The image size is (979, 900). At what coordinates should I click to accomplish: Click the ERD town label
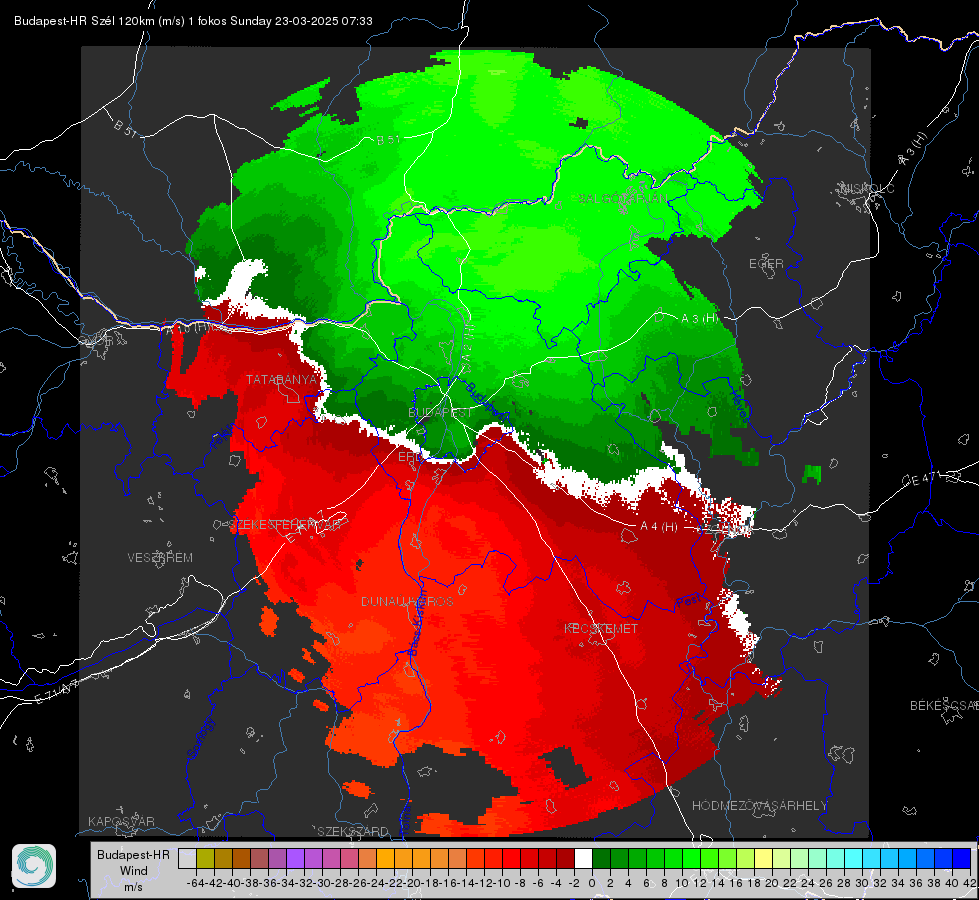click(x=410, y=457)
